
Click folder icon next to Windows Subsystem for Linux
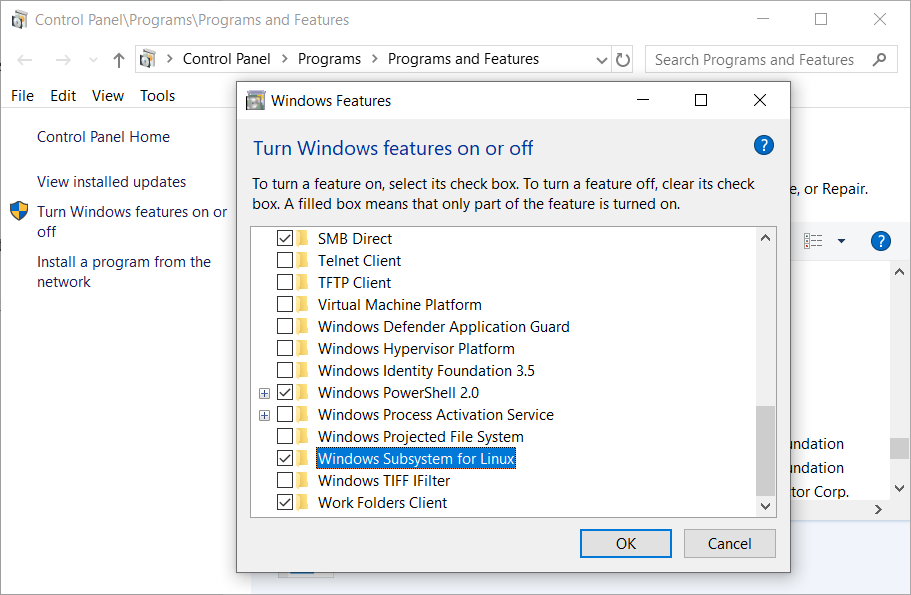[302, 458]
